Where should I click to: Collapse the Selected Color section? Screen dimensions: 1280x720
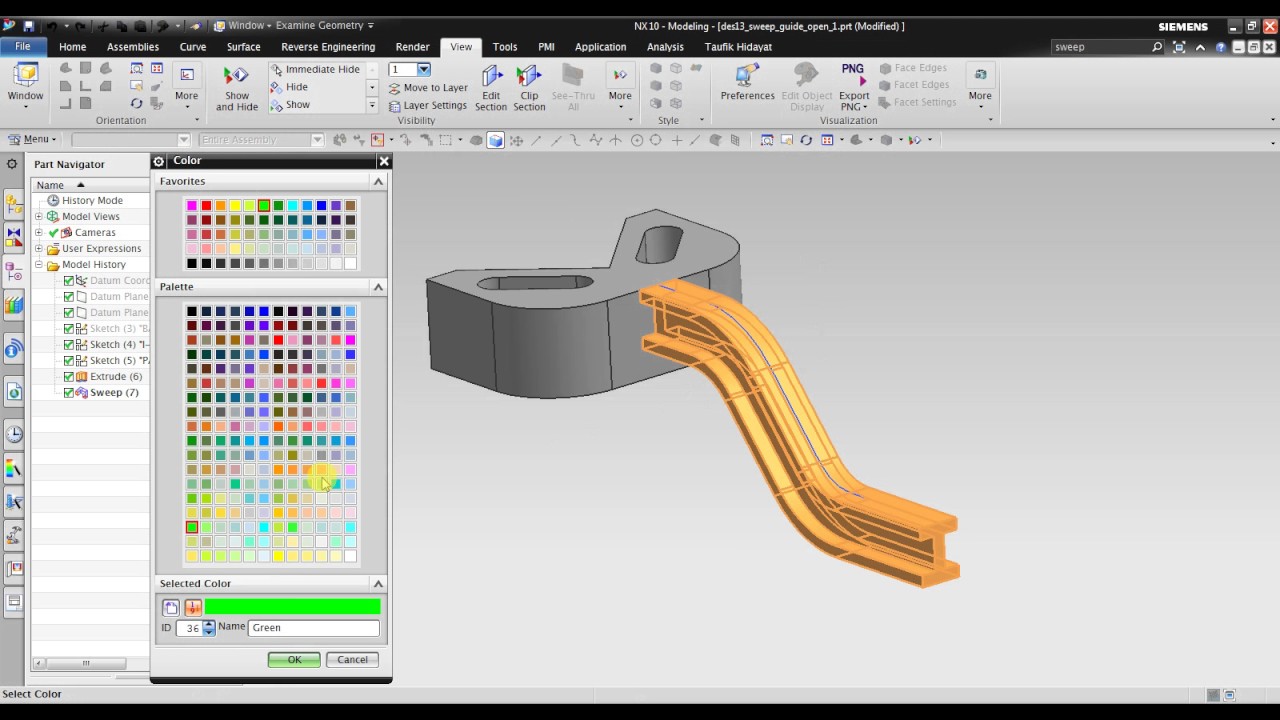(x=378, y=583)
